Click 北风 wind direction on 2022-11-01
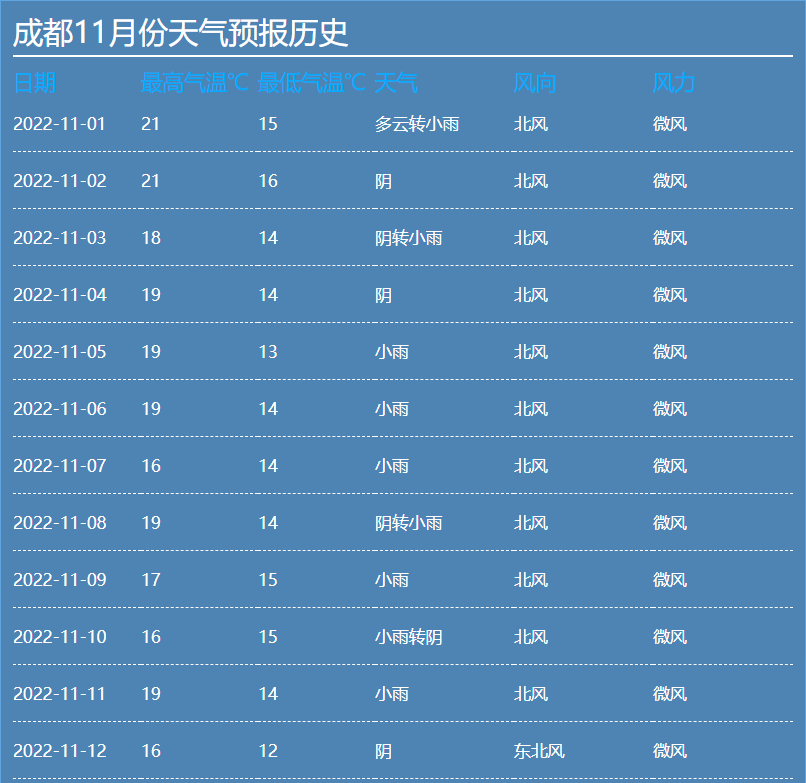806x783 pixels. point(531,124)
